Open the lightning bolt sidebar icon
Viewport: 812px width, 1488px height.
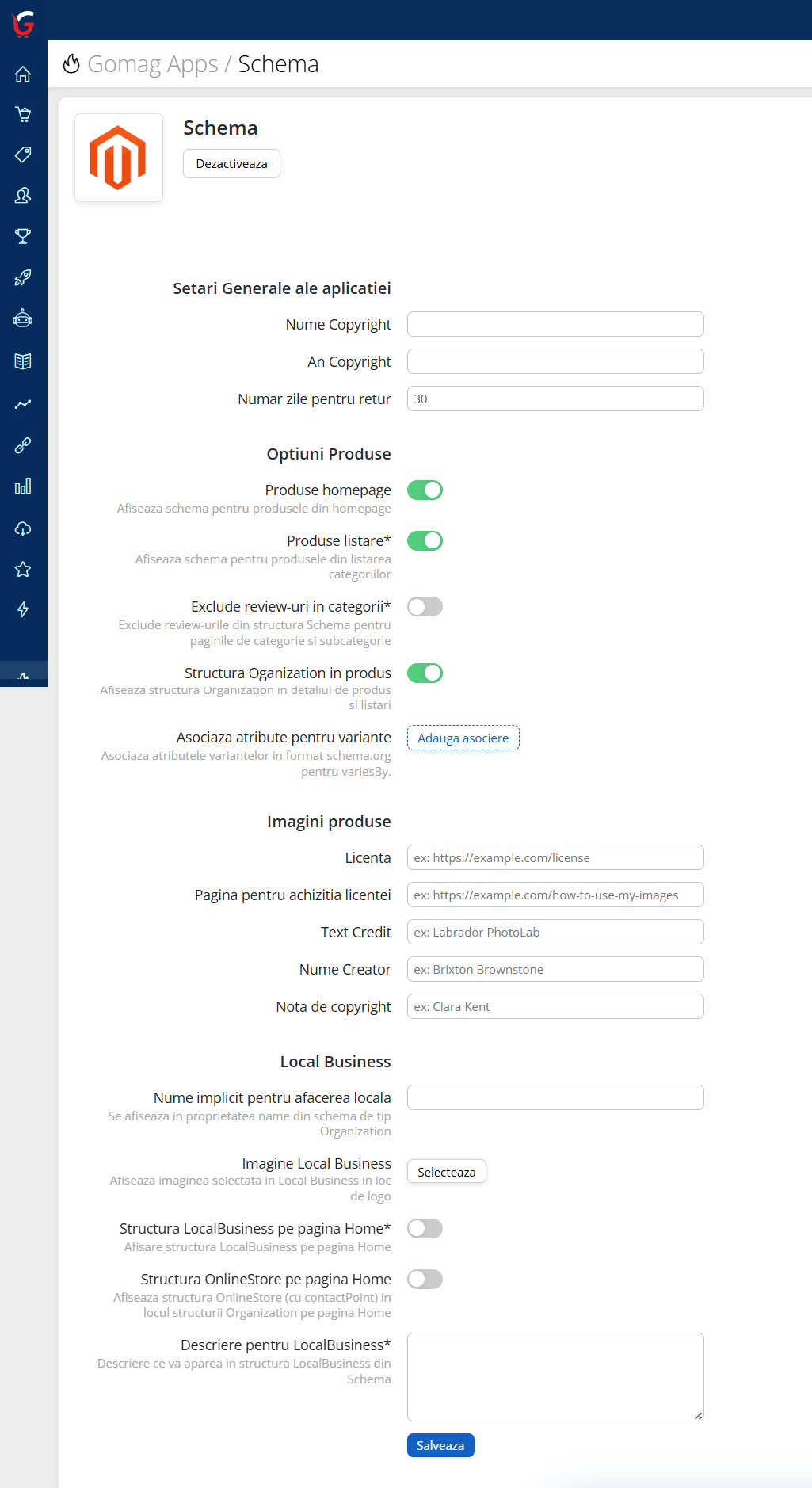tap(23, 609)
